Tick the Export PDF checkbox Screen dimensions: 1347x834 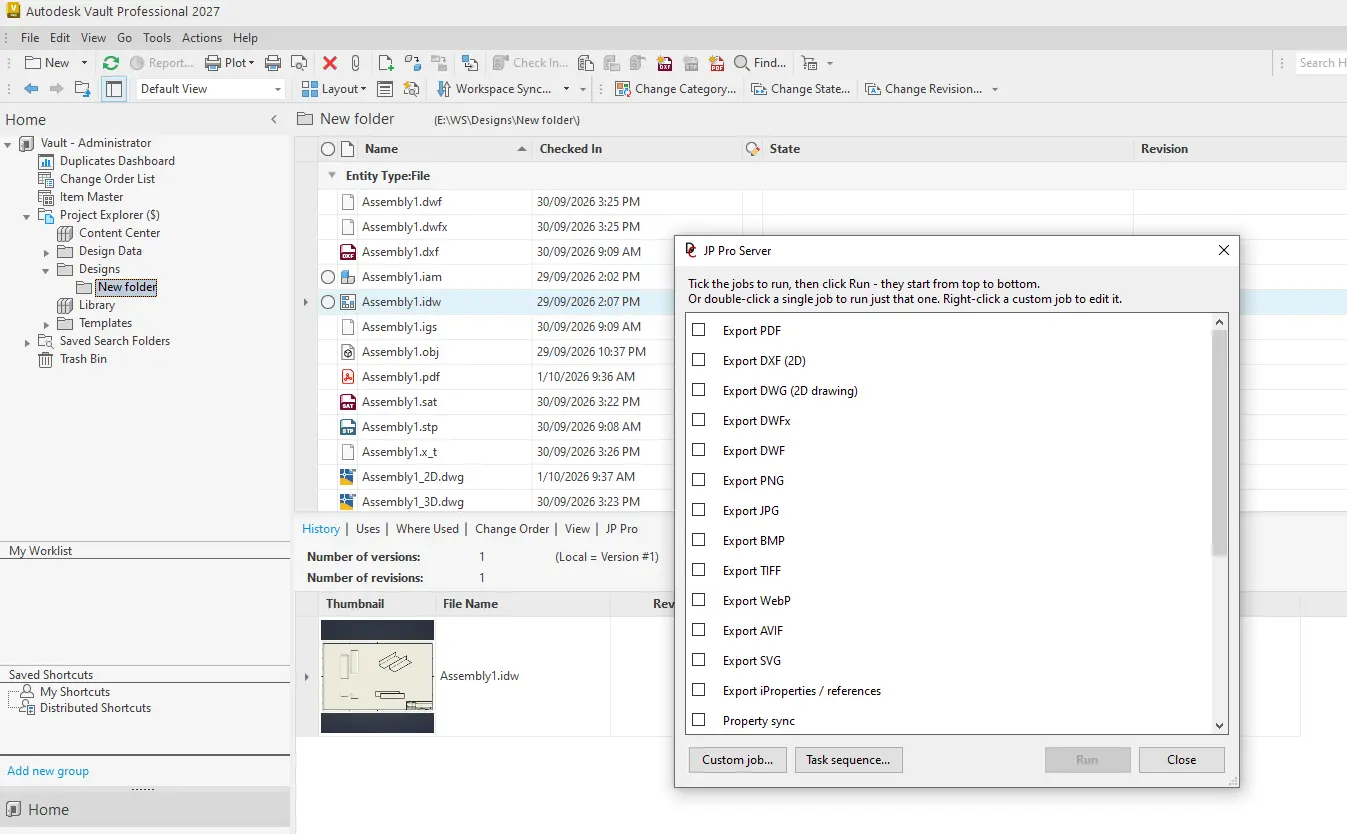(x=699, y=330)
